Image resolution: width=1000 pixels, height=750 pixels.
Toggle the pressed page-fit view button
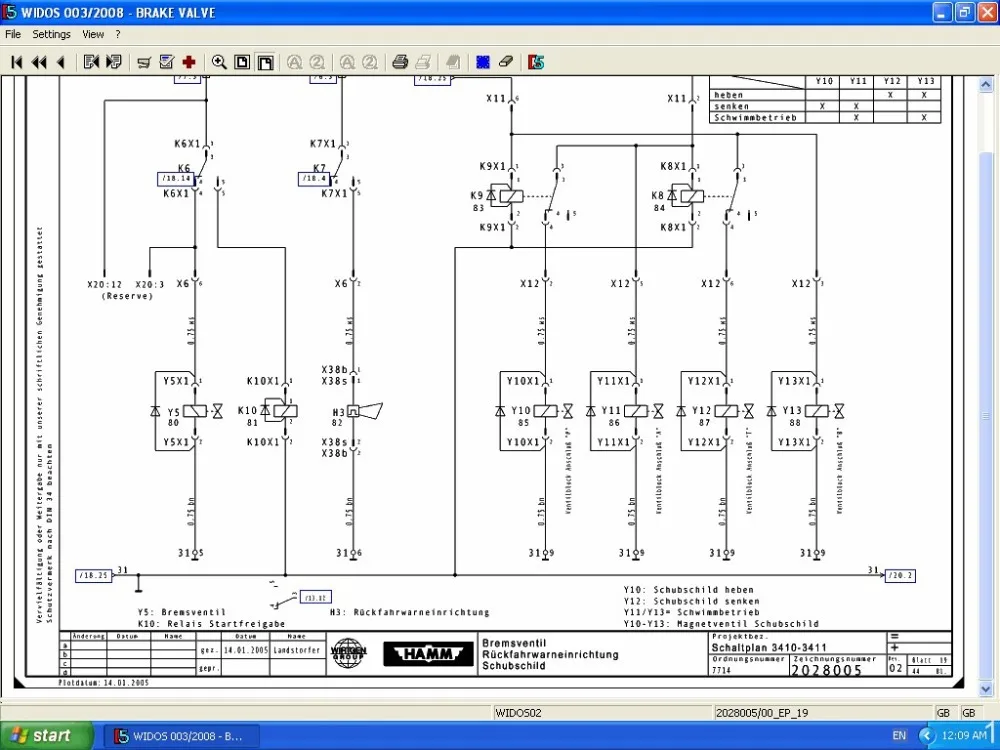[265, 62]
